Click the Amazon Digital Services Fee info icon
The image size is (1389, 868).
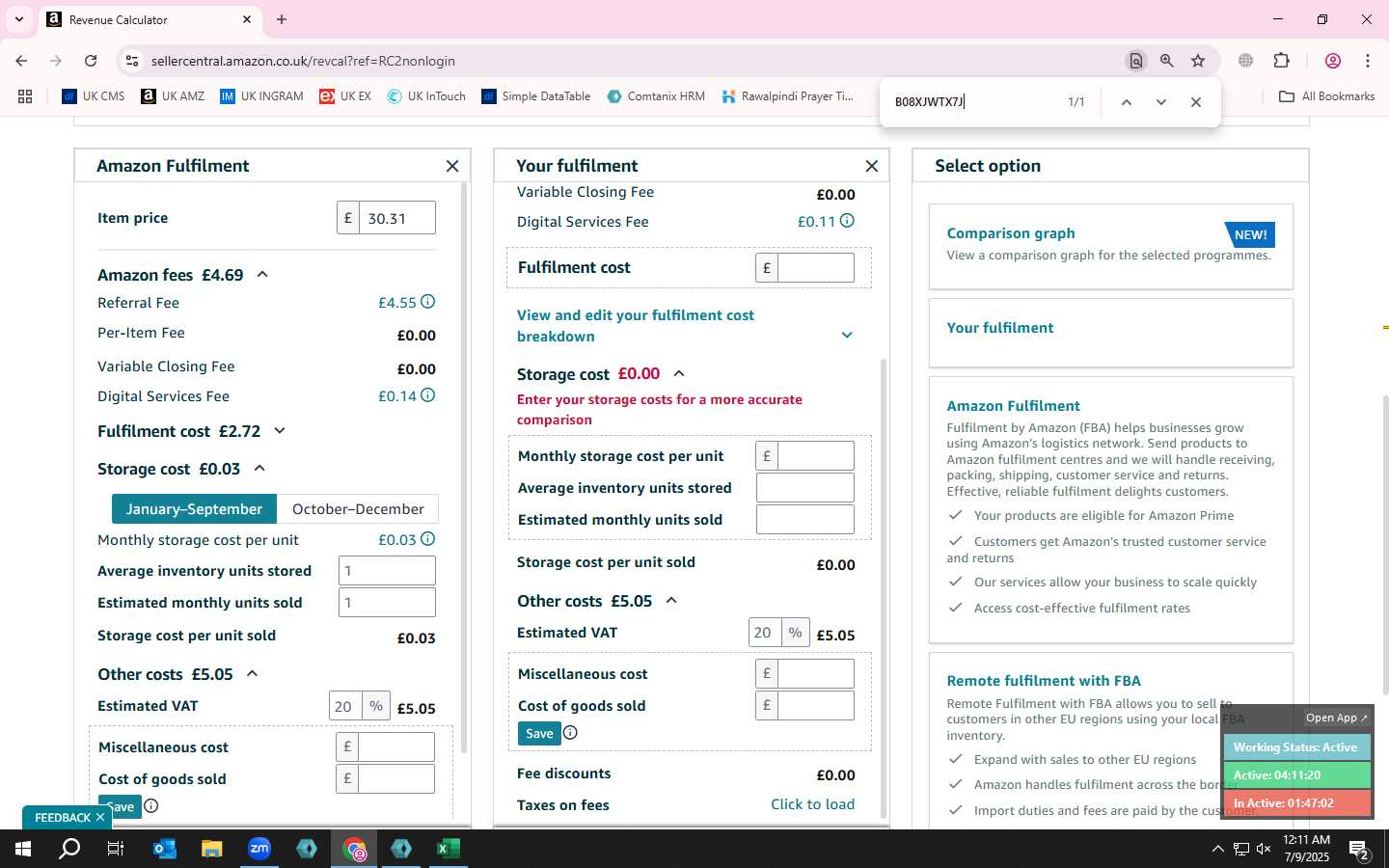pos(428,395)
